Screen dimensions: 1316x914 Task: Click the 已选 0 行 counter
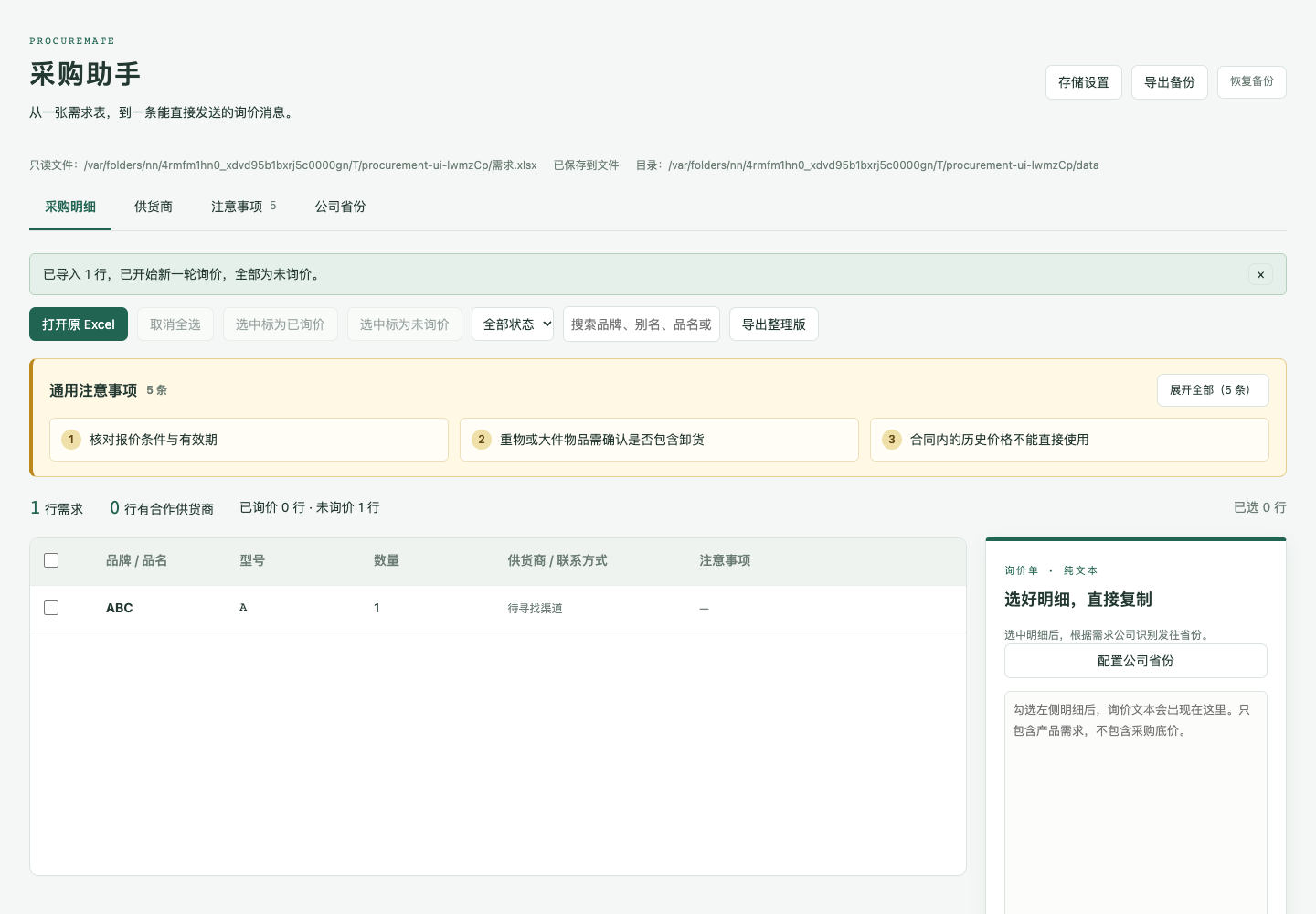(x=1260, y=507)
